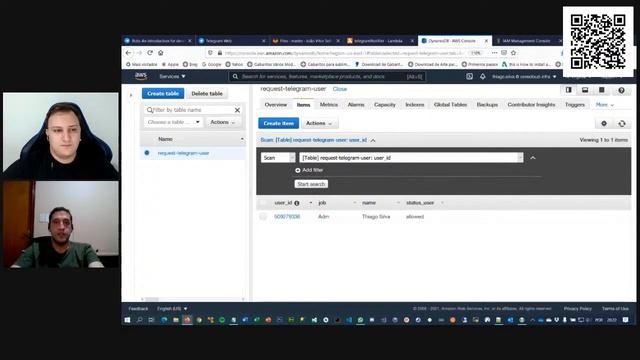Switch to the Metrics tab
640x360 pixels.
(329, 105)
